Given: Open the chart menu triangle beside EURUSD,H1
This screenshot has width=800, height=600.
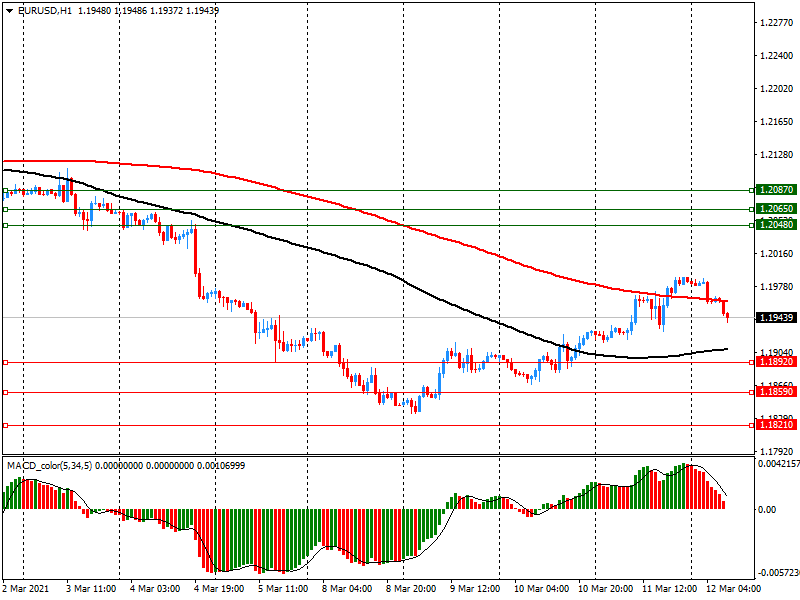Looking at the screenshot, I should click(x=10, y=10).
